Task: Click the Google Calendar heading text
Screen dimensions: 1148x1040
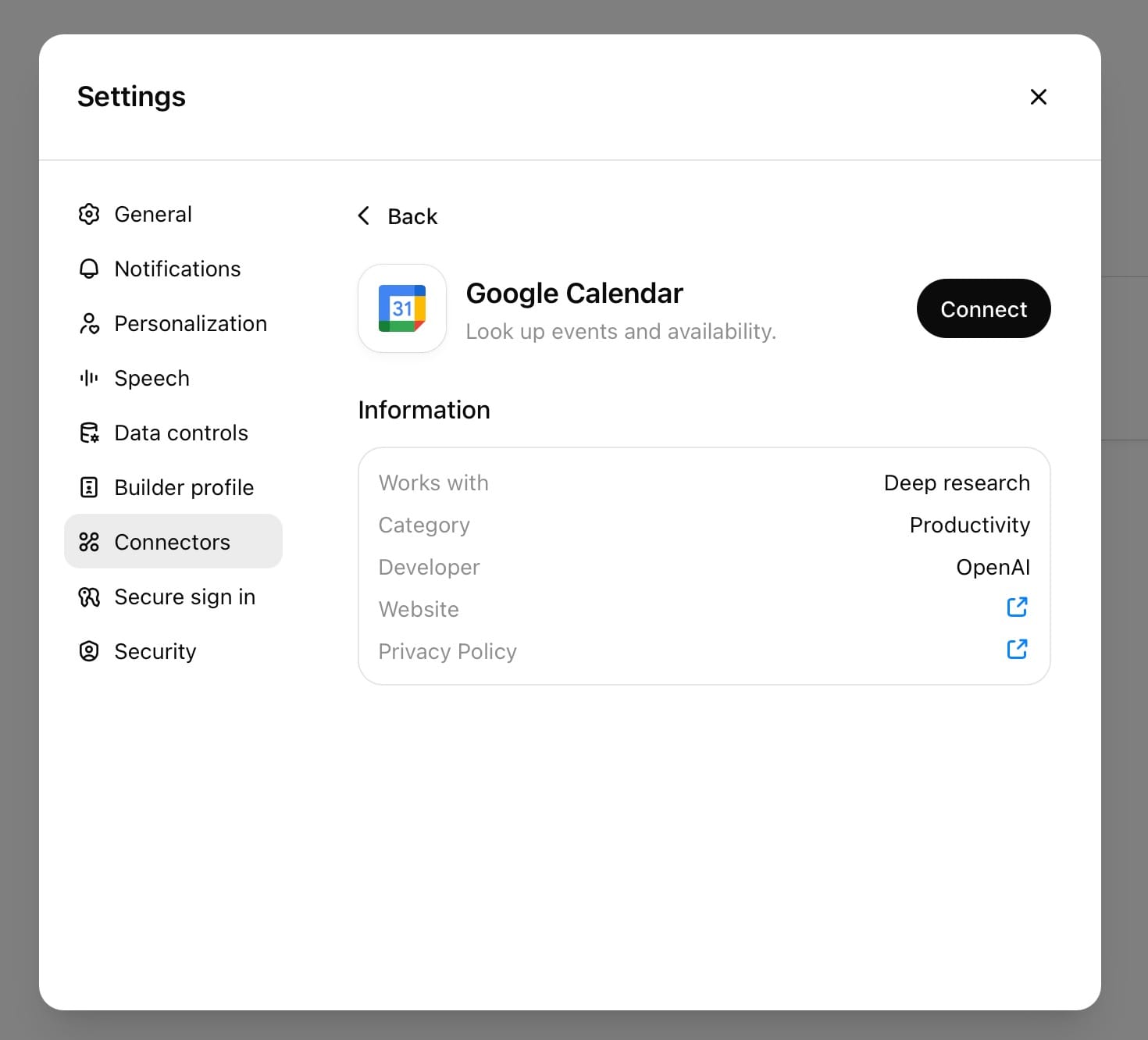Action: point(574,294)
